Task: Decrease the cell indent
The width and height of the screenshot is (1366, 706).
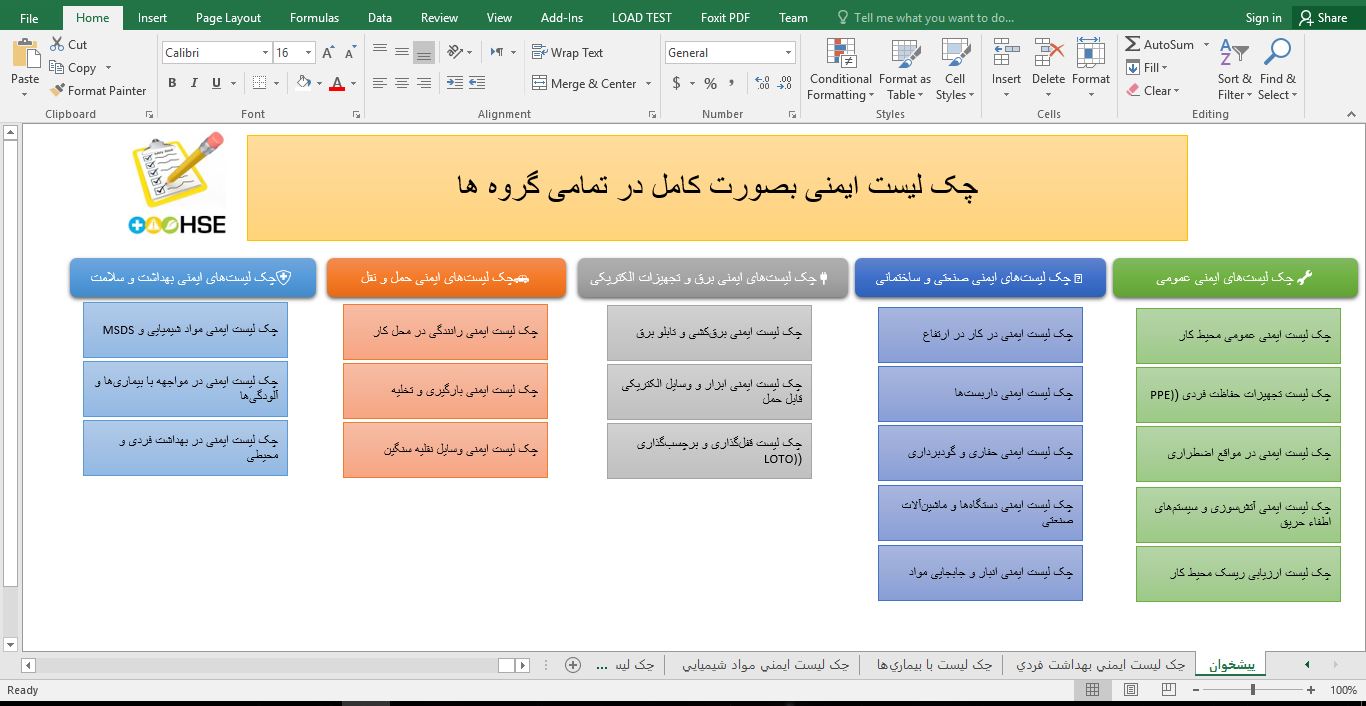Action: 455,83
